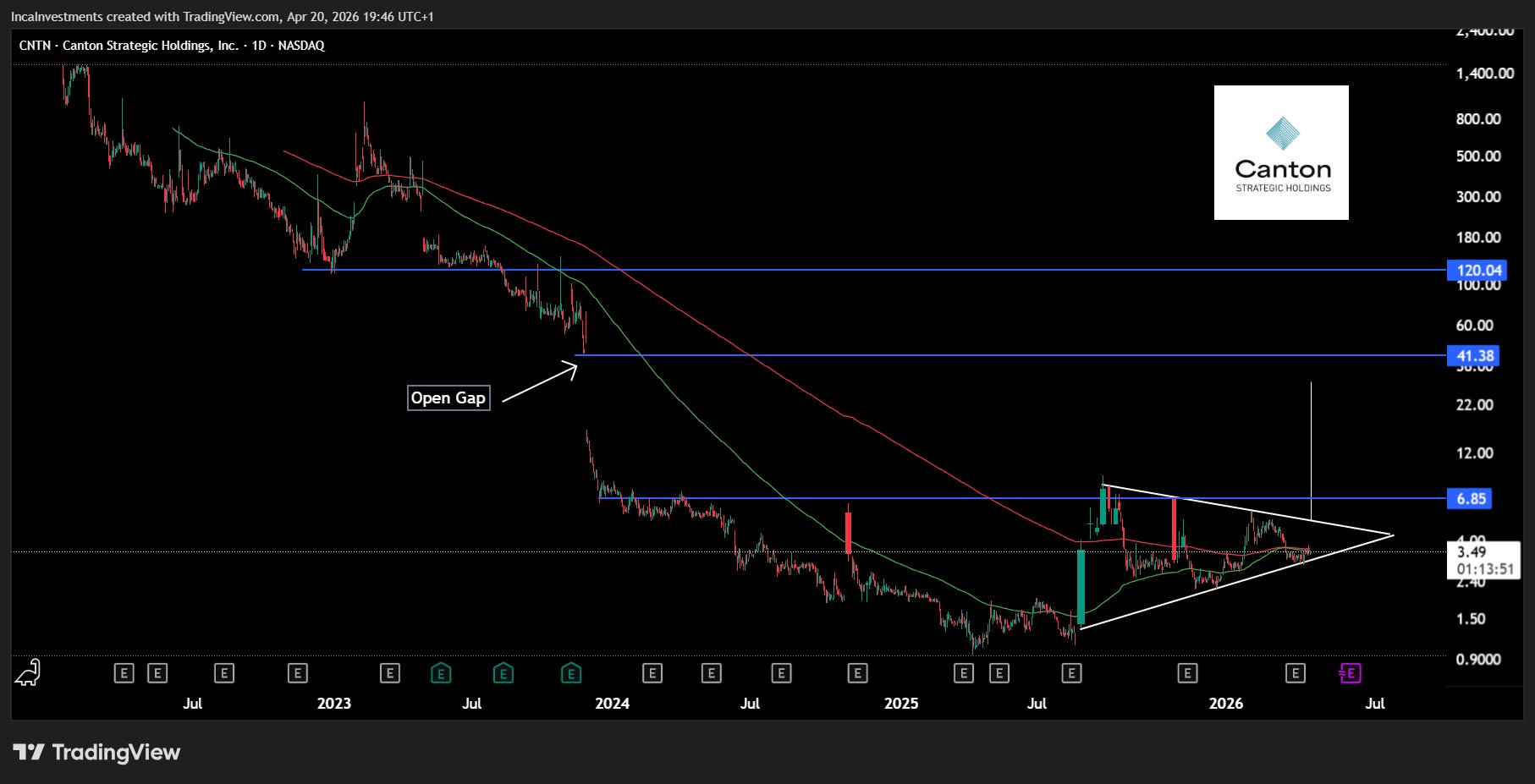This screenshot has height=784, width=1535.
Task: Click the 1.50 price axis value
Action: [1471, 619]
